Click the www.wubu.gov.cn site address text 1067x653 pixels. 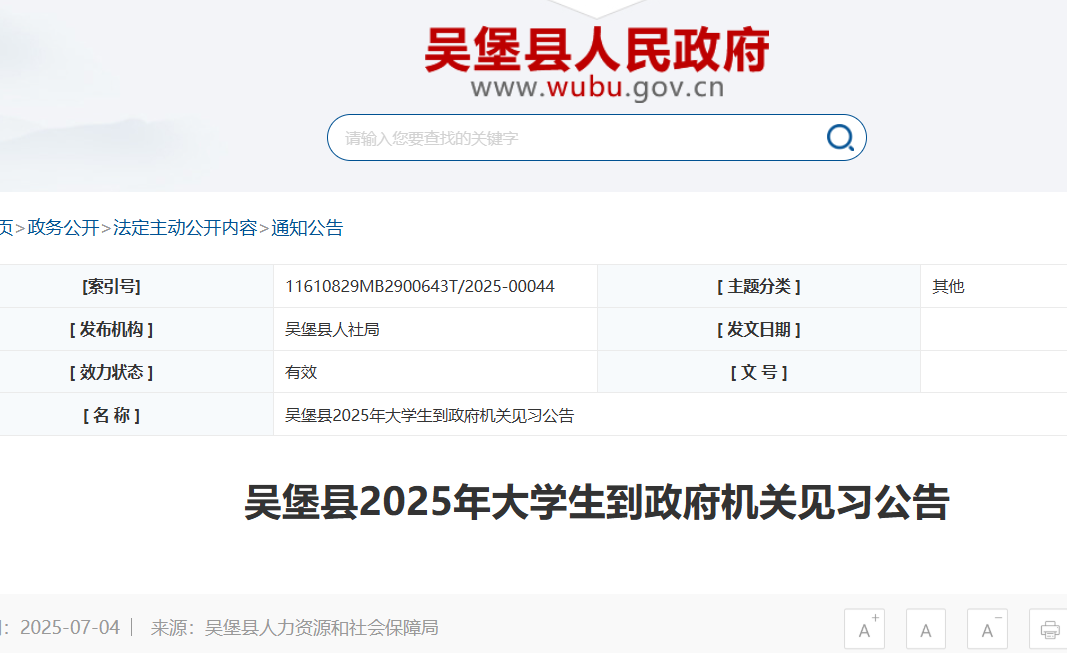[x=597, y=88]
